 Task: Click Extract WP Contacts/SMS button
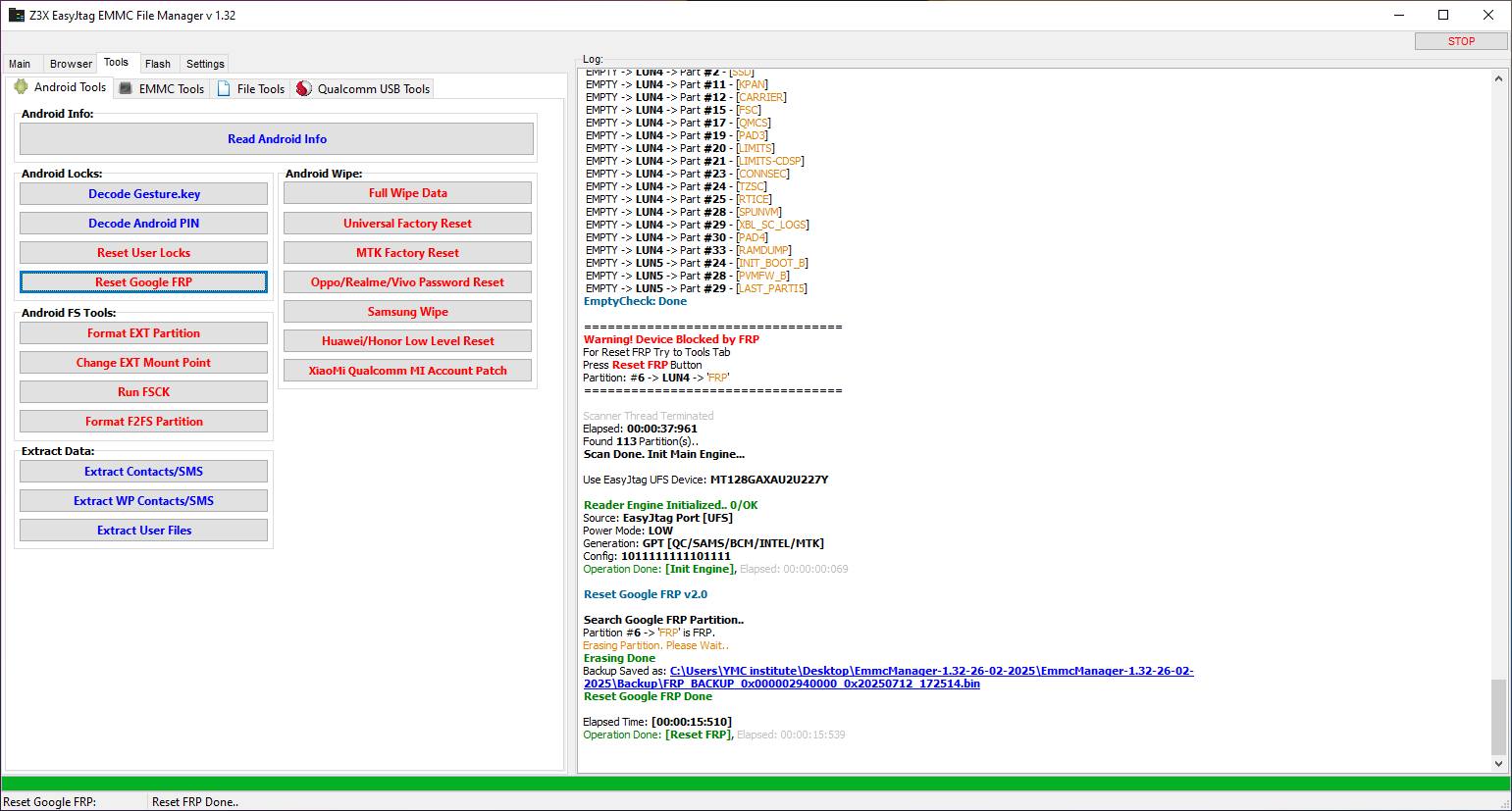click(144, 501)
